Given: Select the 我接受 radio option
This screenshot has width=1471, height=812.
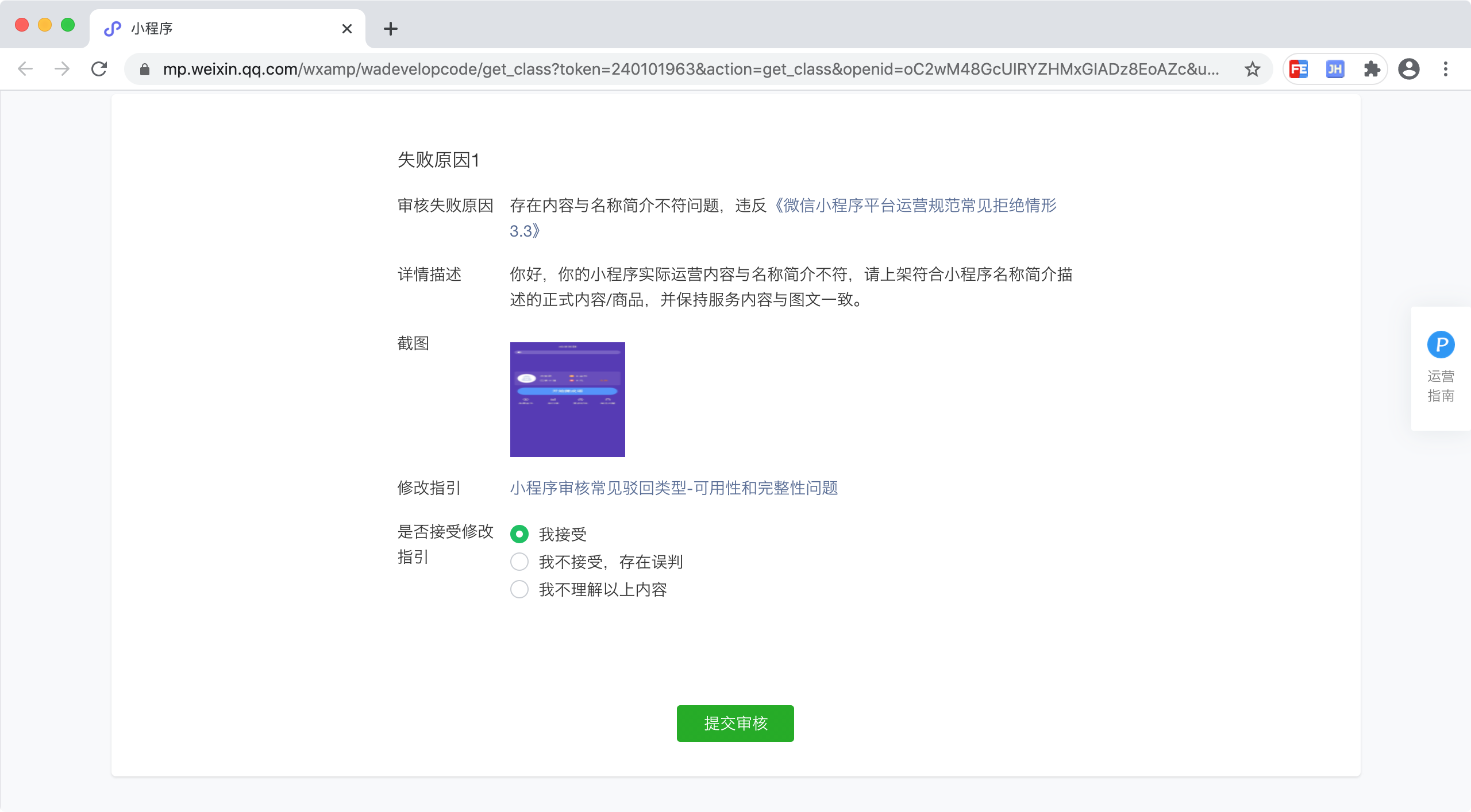Looking at the screenshot, I should point(519,534).
